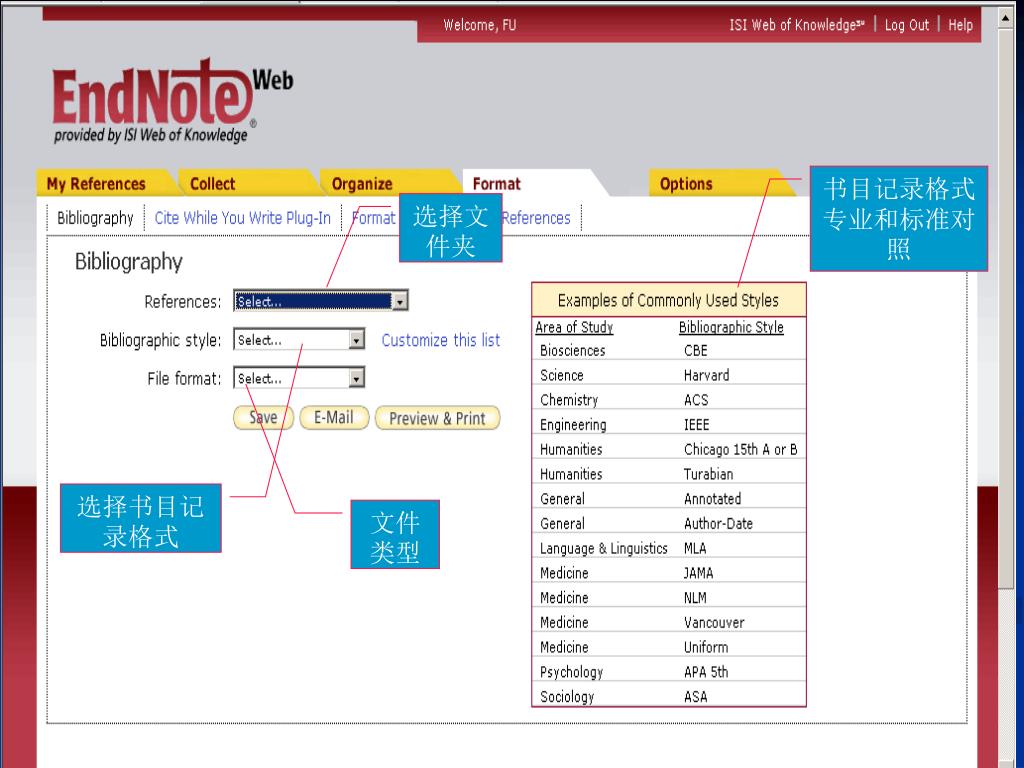The image size is (1024, 768).
Task: Click the Save button
Action: (x=263, y=418)
